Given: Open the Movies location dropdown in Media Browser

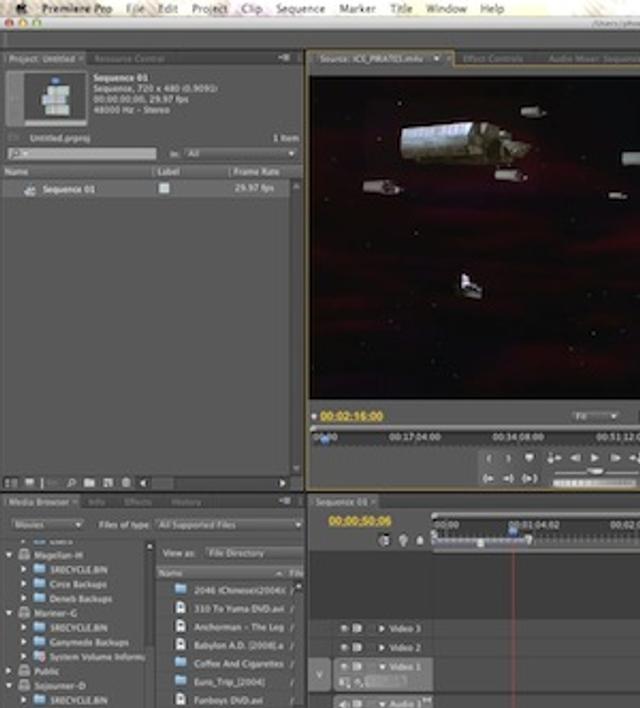Looking at the screenshot, I should 47,525.
